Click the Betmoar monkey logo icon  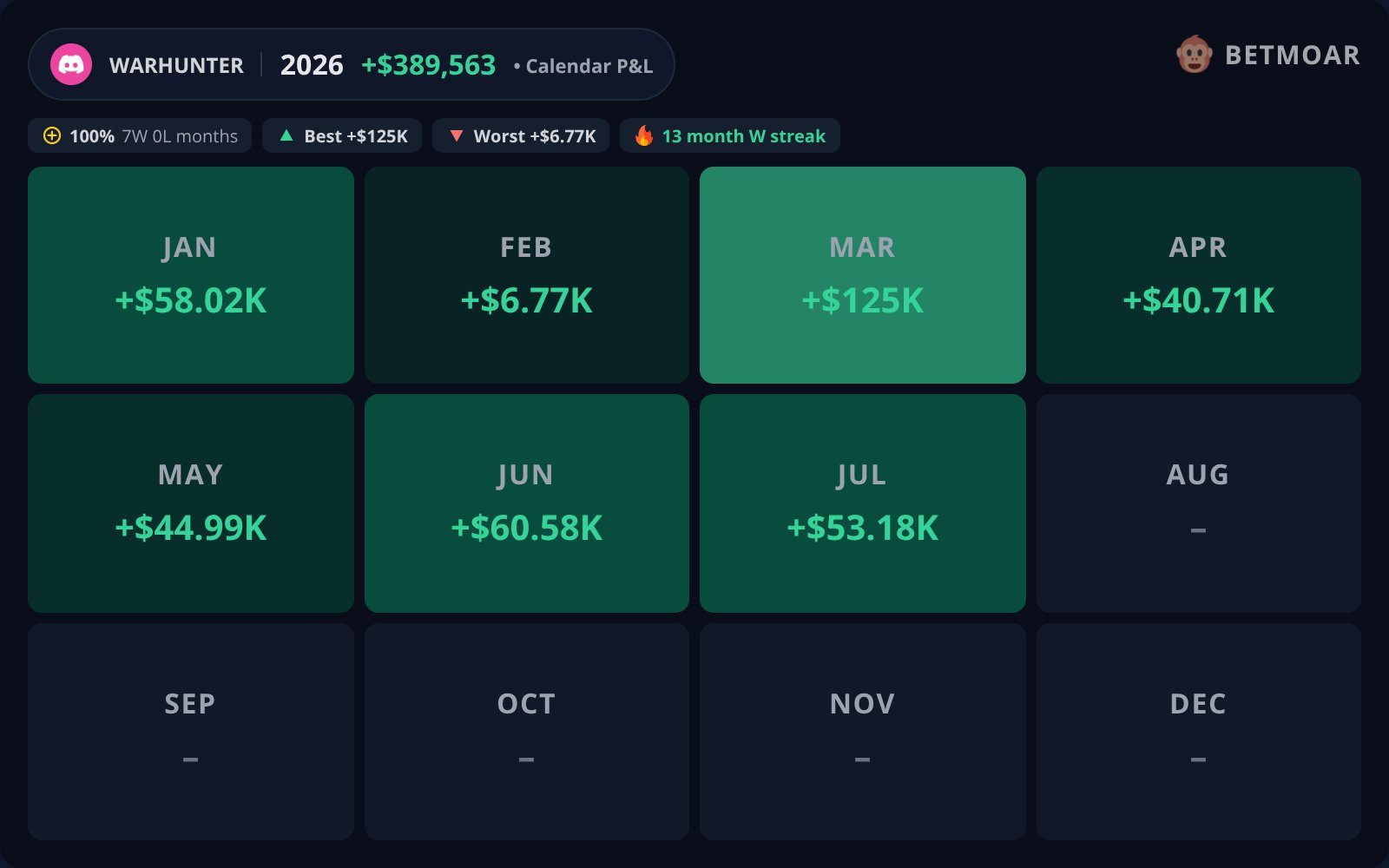(x=1195, y=55)
